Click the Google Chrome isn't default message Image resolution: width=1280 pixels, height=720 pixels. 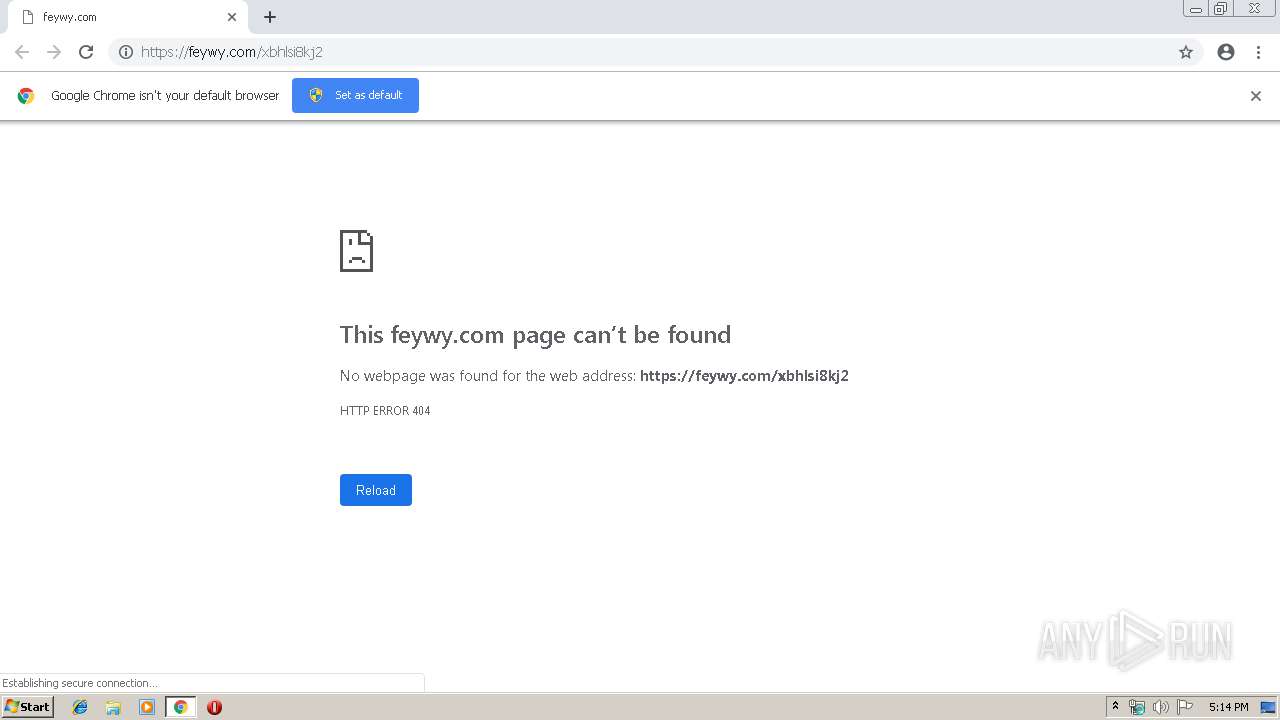coord(165,96)
